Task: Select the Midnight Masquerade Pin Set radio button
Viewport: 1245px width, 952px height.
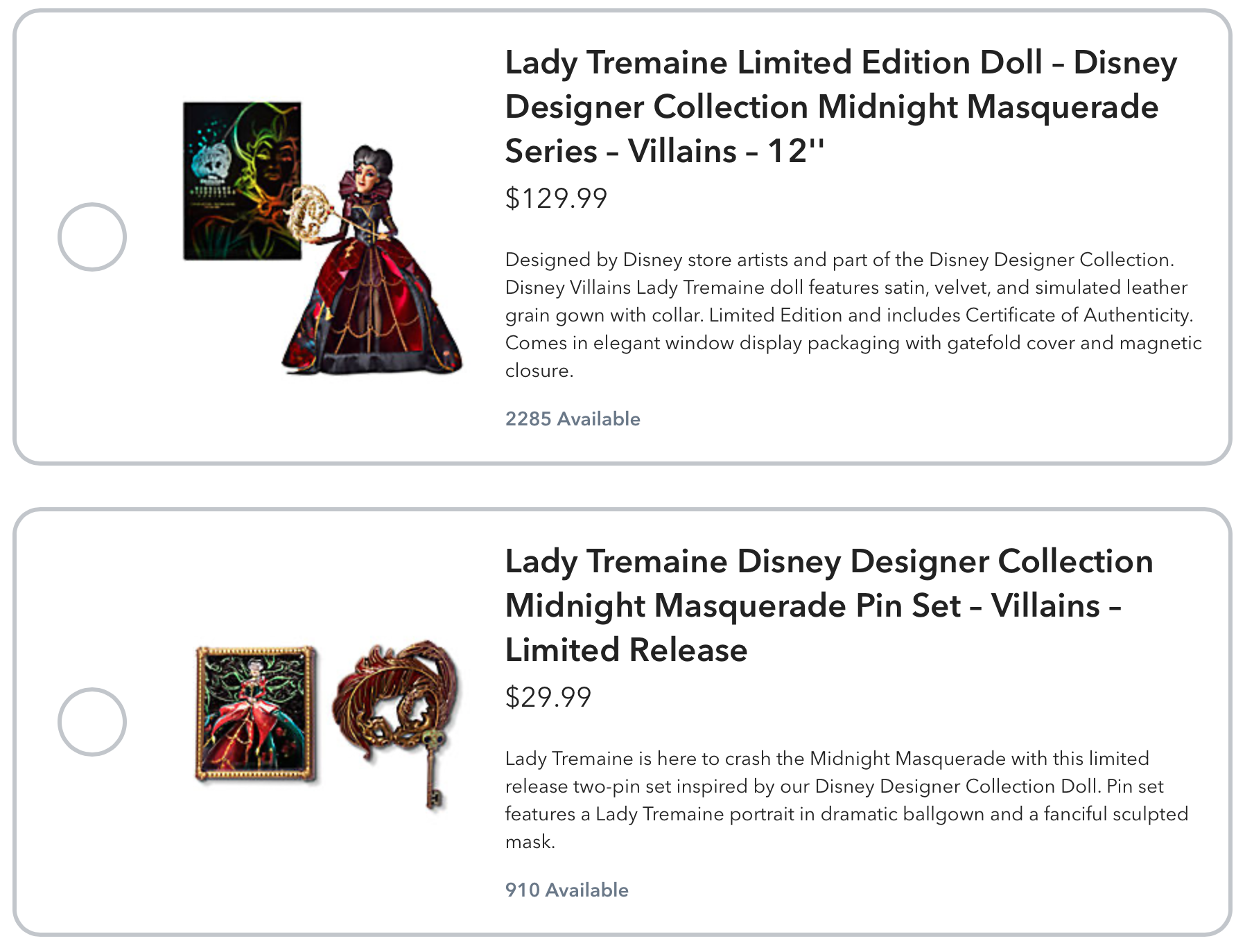Action: pyautogui.click(x=92, y=722)
